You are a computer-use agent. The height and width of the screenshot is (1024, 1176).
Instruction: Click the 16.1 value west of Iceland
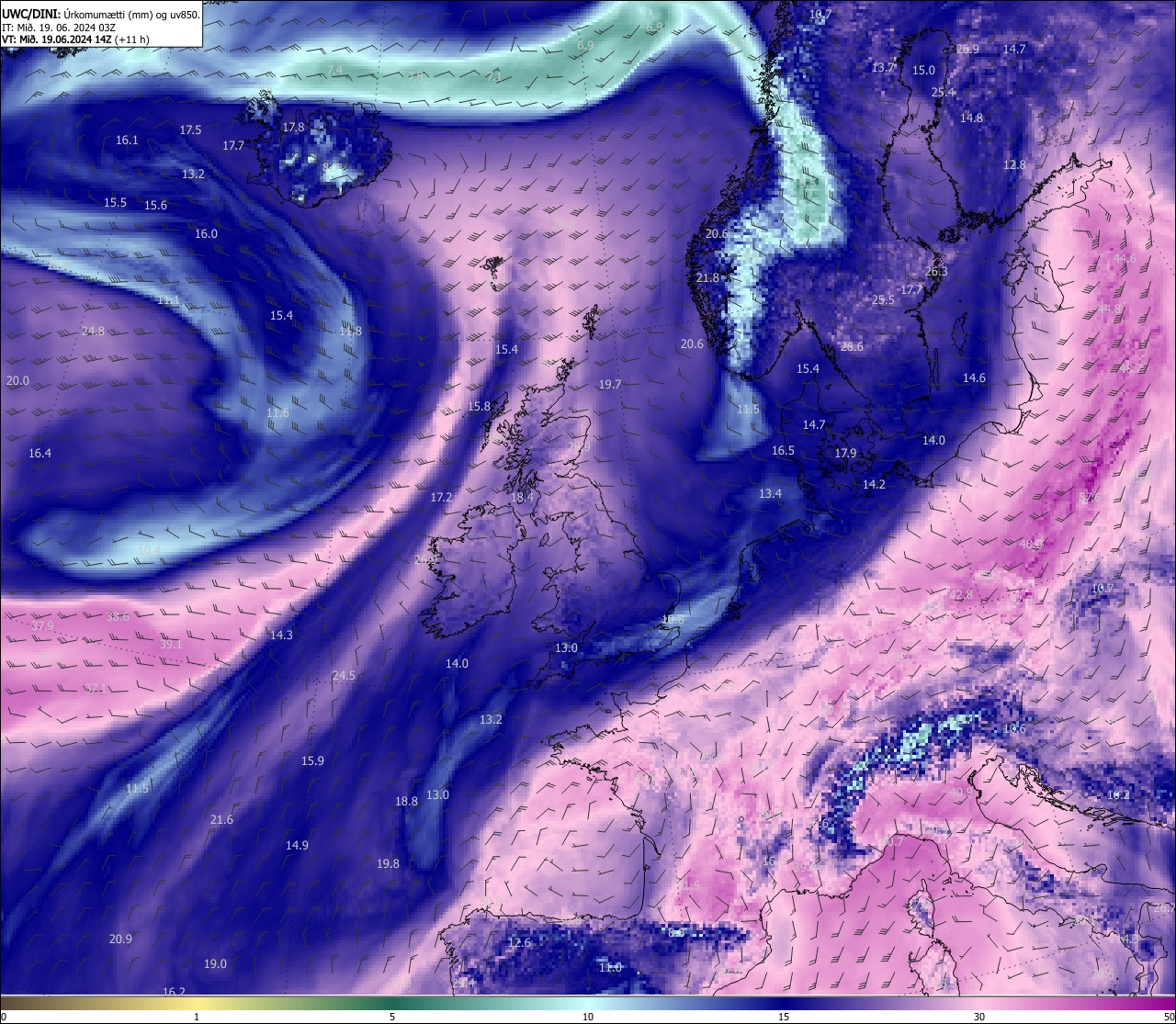click(x=127, y=141)
